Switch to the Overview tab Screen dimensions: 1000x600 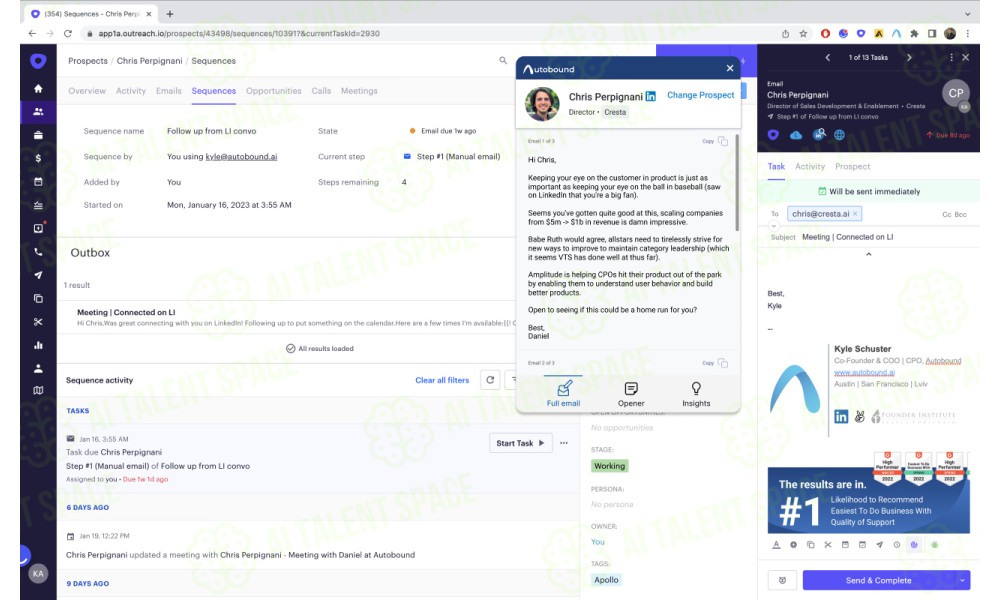tap(87, 91)
